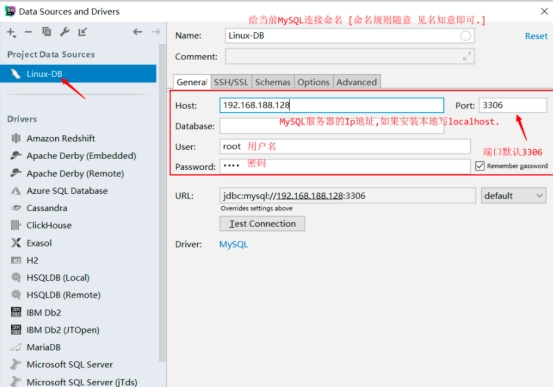This screenshot has width=553, height=387.
Task: Switch to the Schemas tab
Action: coord(273,82)
